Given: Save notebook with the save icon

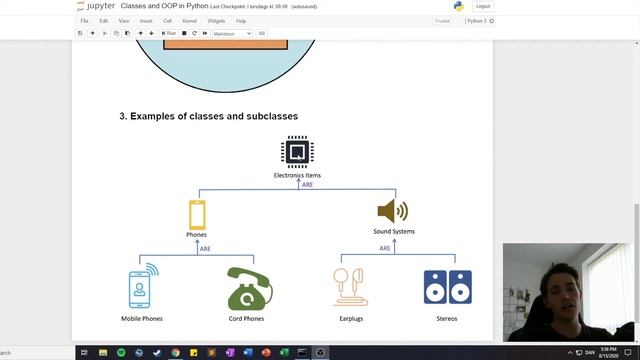Looking at the screenshot, I should point(80,33).
